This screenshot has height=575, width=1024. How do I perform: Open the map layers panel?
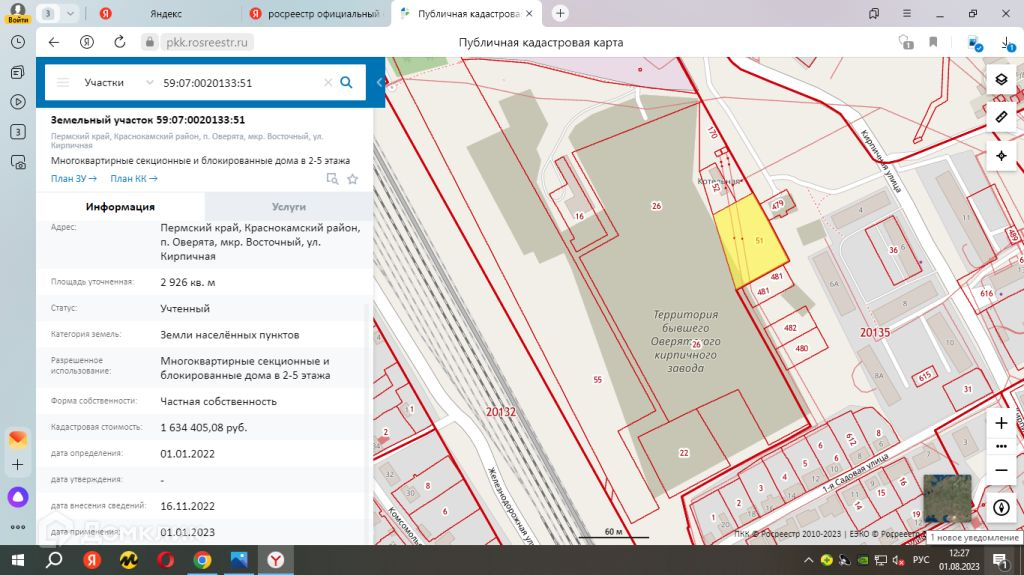[x=1001, y=80]
